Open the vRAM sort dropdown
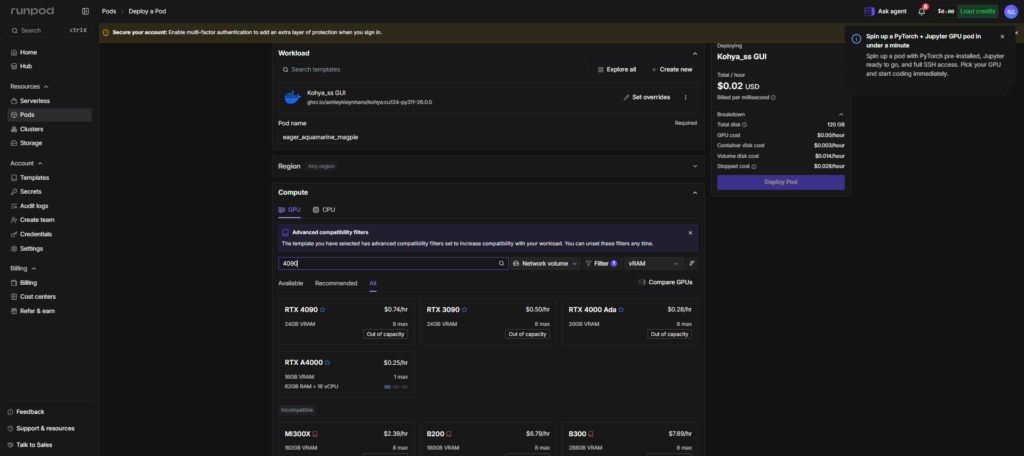The height and width of the screenshot is (456, 1024). pos(654,263)
